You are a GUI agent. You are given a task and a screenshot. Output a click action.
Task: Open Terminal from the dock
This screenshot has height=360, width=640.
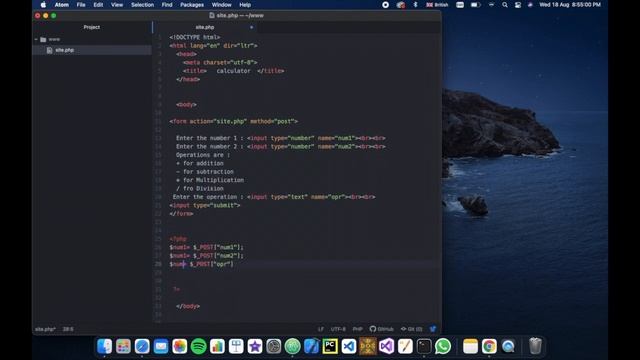click(424, 346)
